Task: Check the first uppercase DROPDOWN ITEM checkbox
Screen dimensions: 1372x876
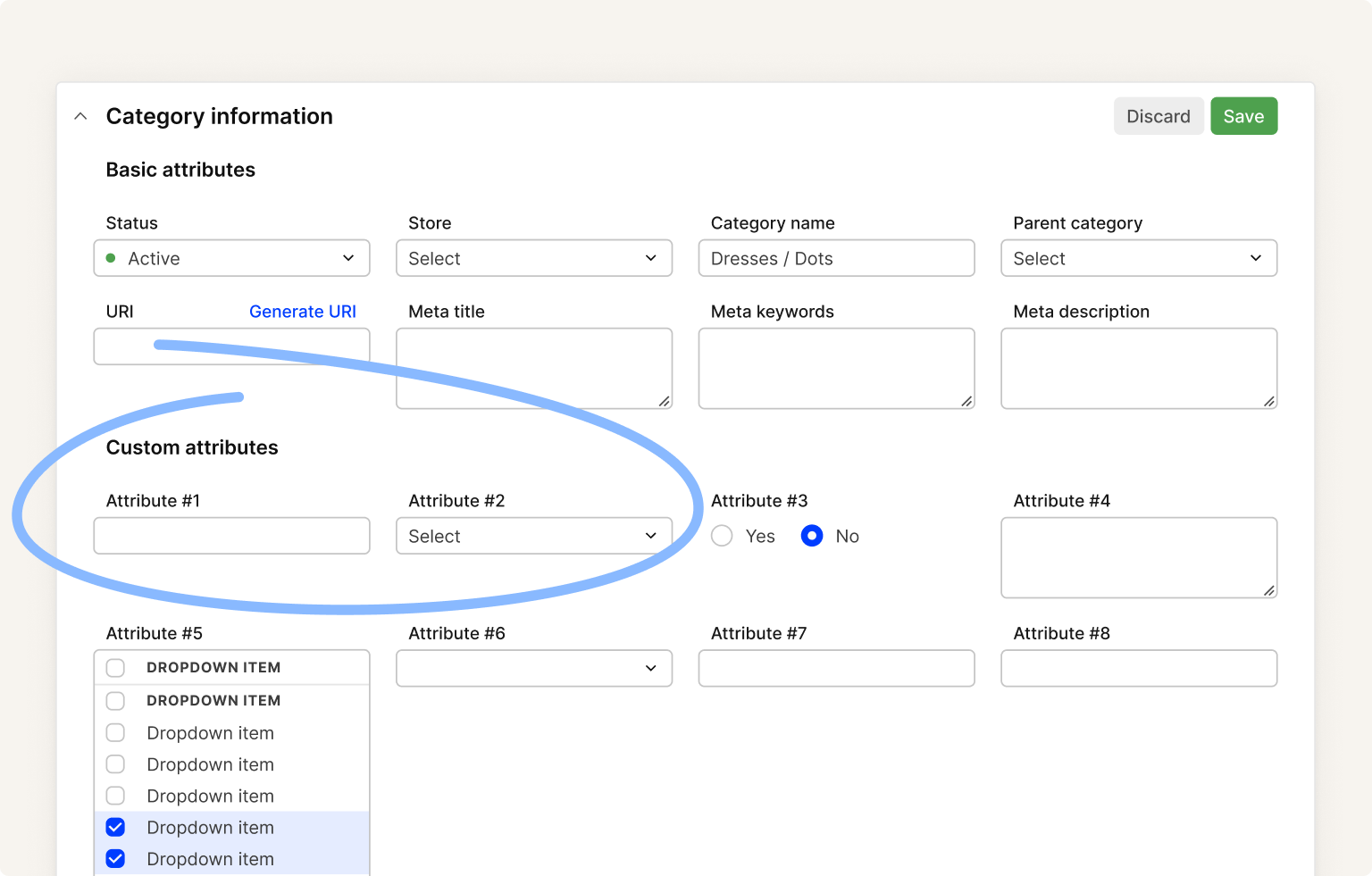Action: tap(115, 668)
